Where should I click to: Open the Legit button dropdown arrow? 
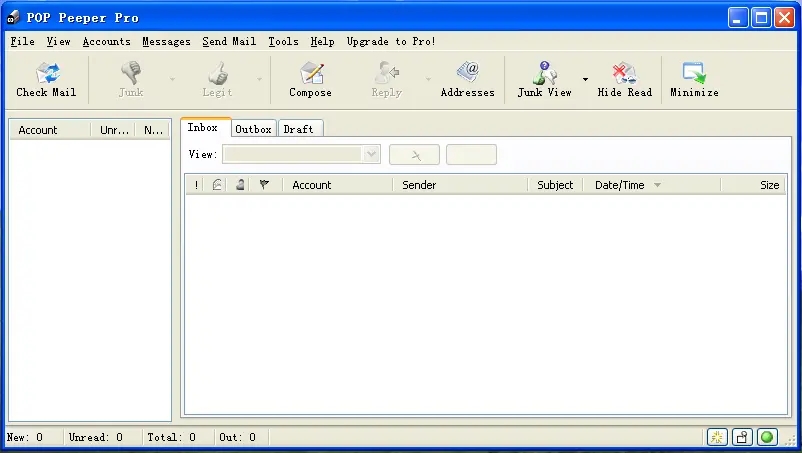point(259,79)
